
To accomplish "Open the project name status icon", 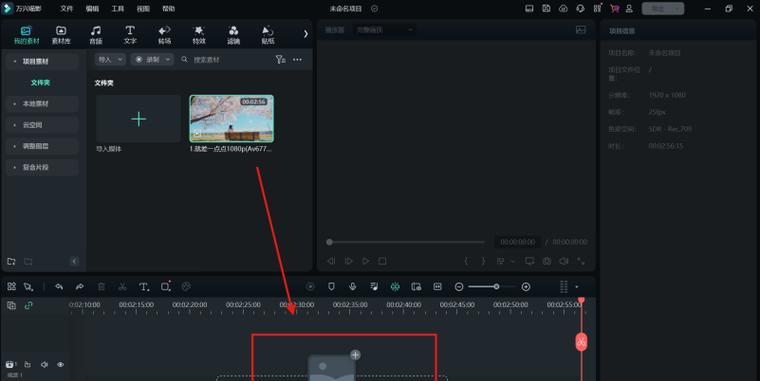I will click(375, 9).
